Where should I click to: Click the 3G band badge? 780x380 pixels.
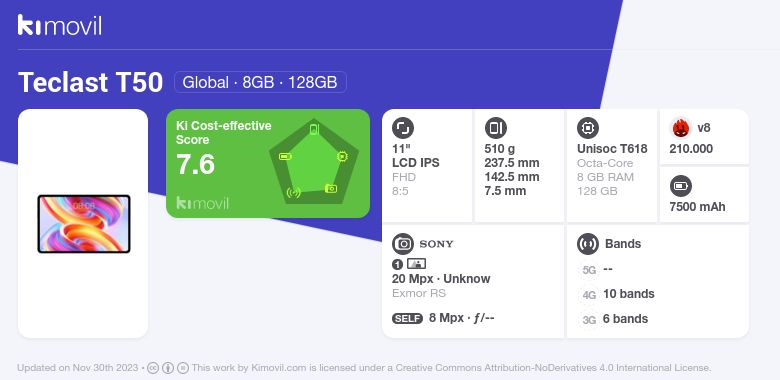tap(589, 320)
